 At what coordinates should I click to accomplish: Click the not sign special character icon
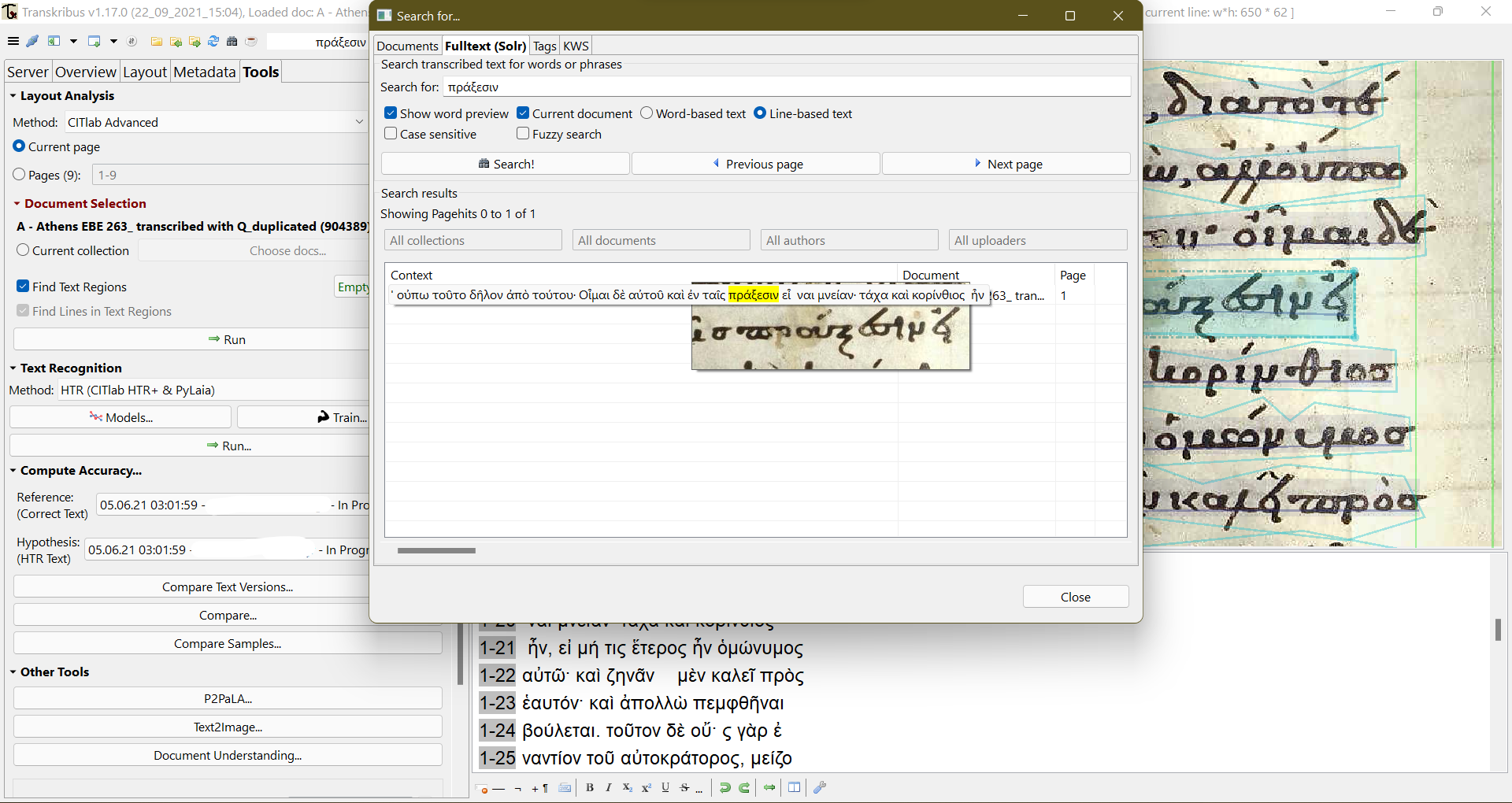517,788
